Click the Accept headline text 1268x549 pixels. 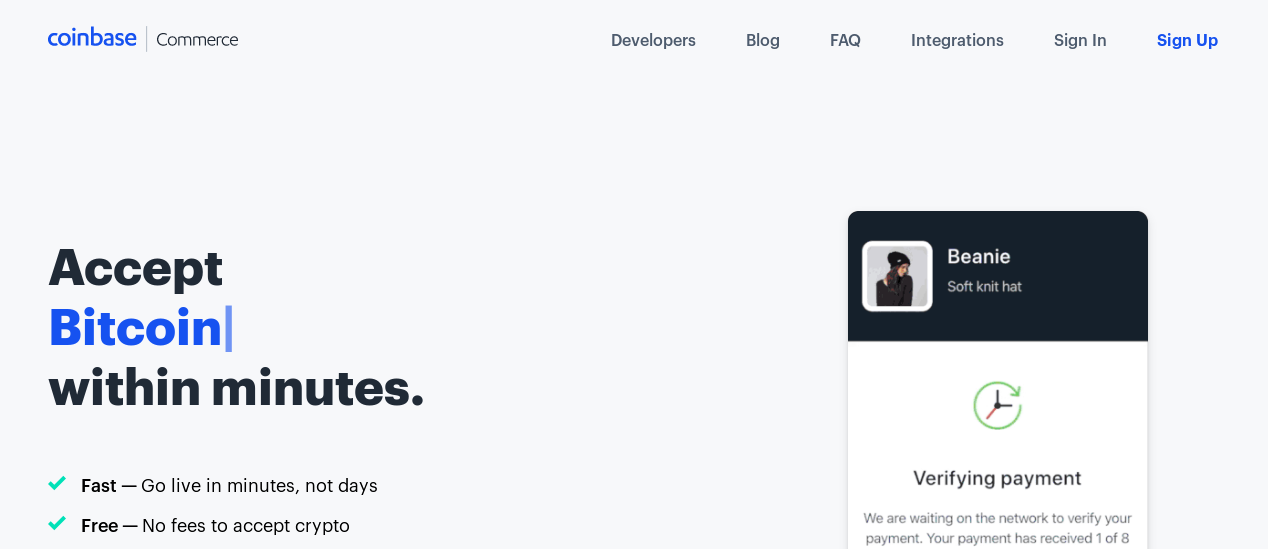click(136, 268)
